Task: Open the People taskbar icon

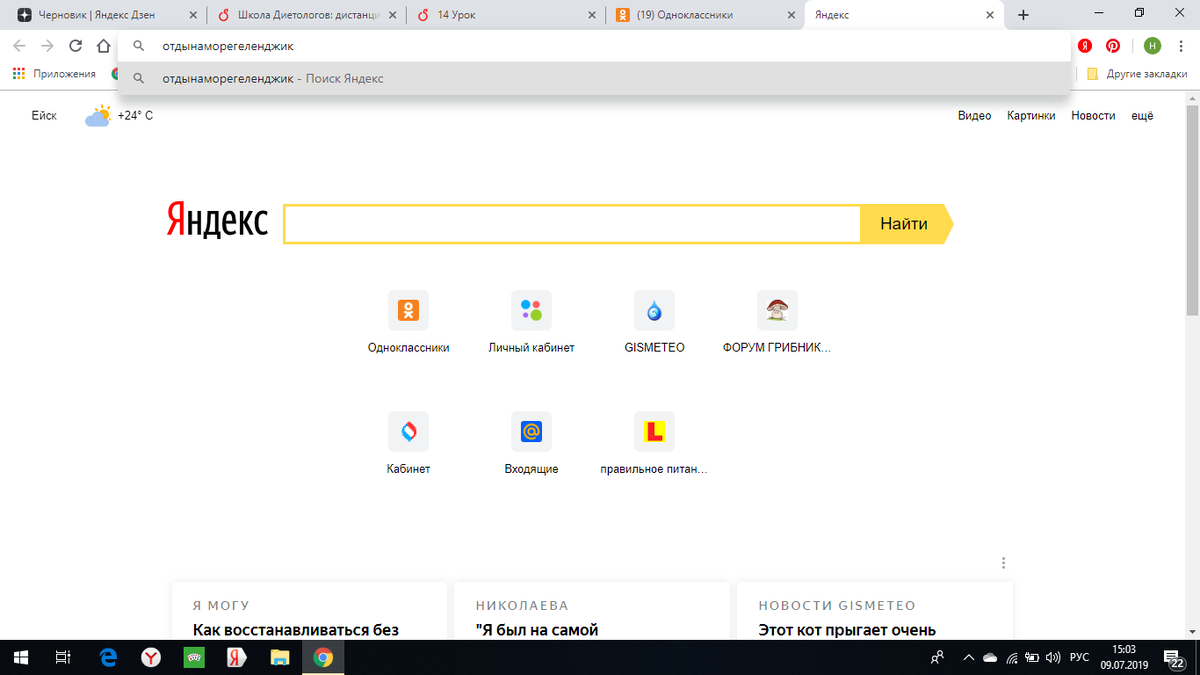Action: click(x=937, y=658)
